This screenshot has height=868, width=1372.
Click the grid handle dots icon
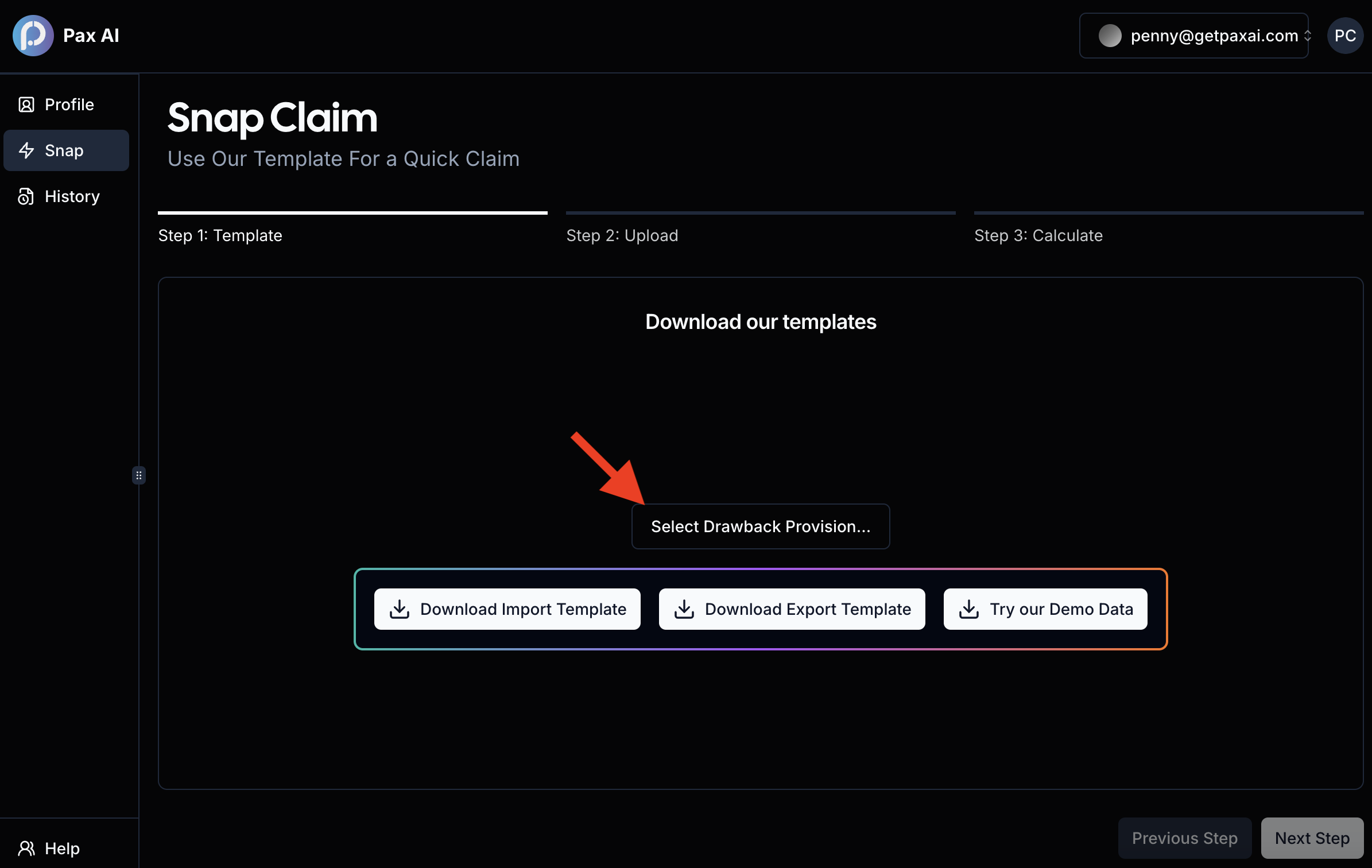pyautogui.click(x=139, y=475)
